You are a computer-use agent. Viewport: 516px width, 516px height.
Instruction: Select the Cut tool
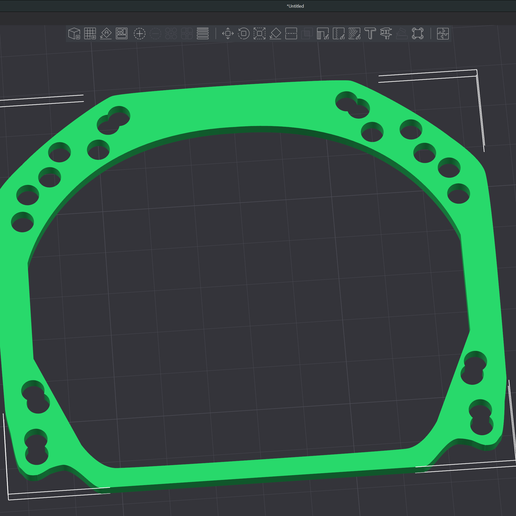(291, 34)
